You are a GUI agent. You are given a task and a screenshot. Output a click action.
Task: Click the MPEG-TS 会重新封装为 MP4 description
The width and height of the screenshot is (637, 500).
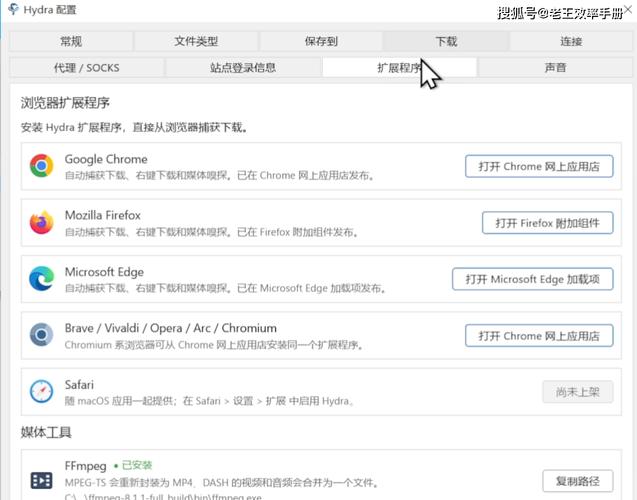[222, 483]
